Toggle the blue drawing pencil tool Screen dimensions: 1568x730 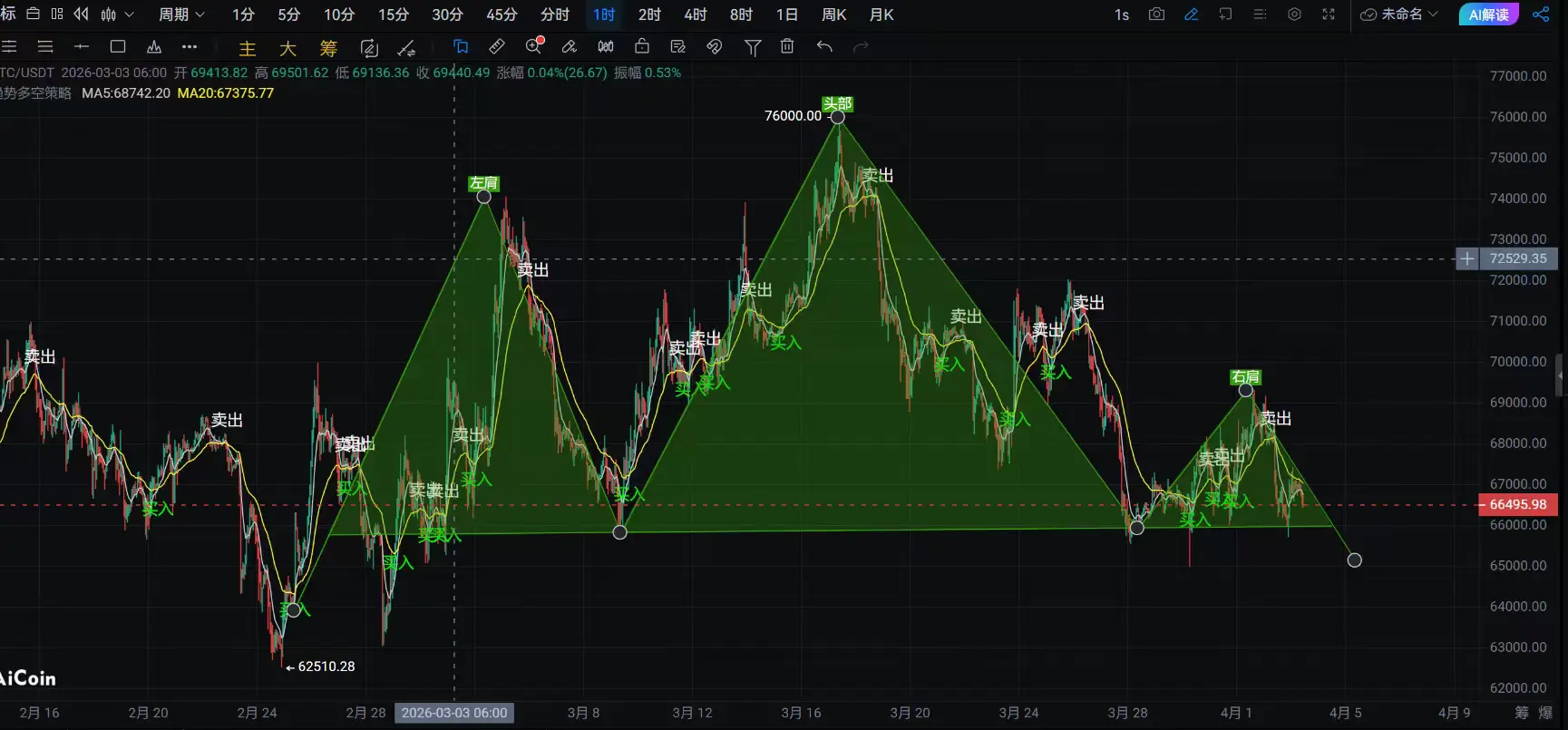[x=1192, y=15]
